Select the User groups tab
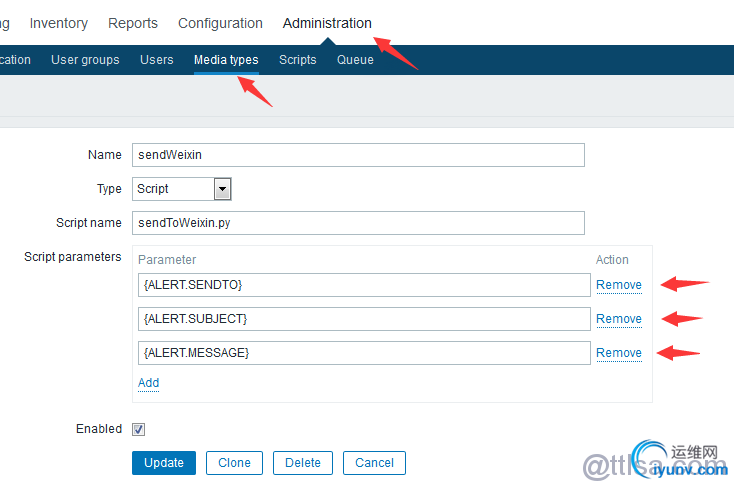Viewport: 734px width, 486px height. (x=85, y=60)
